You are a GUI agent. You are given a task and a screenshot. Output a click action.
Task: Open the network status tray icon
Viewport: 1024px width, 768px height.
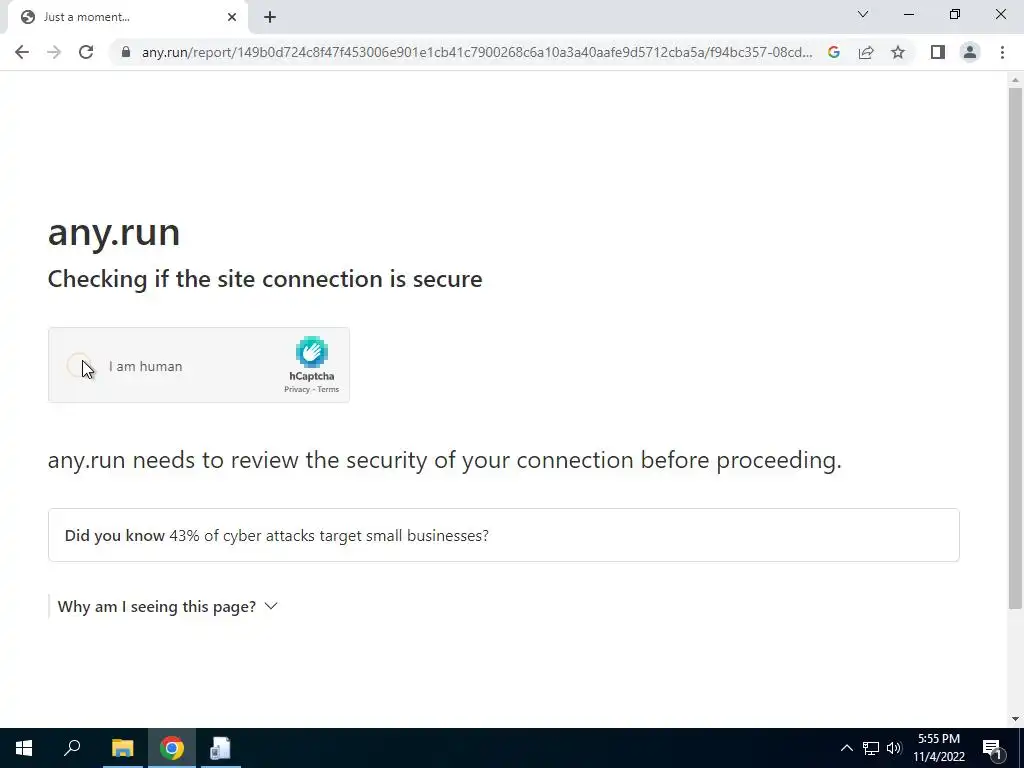coord(871,748)
